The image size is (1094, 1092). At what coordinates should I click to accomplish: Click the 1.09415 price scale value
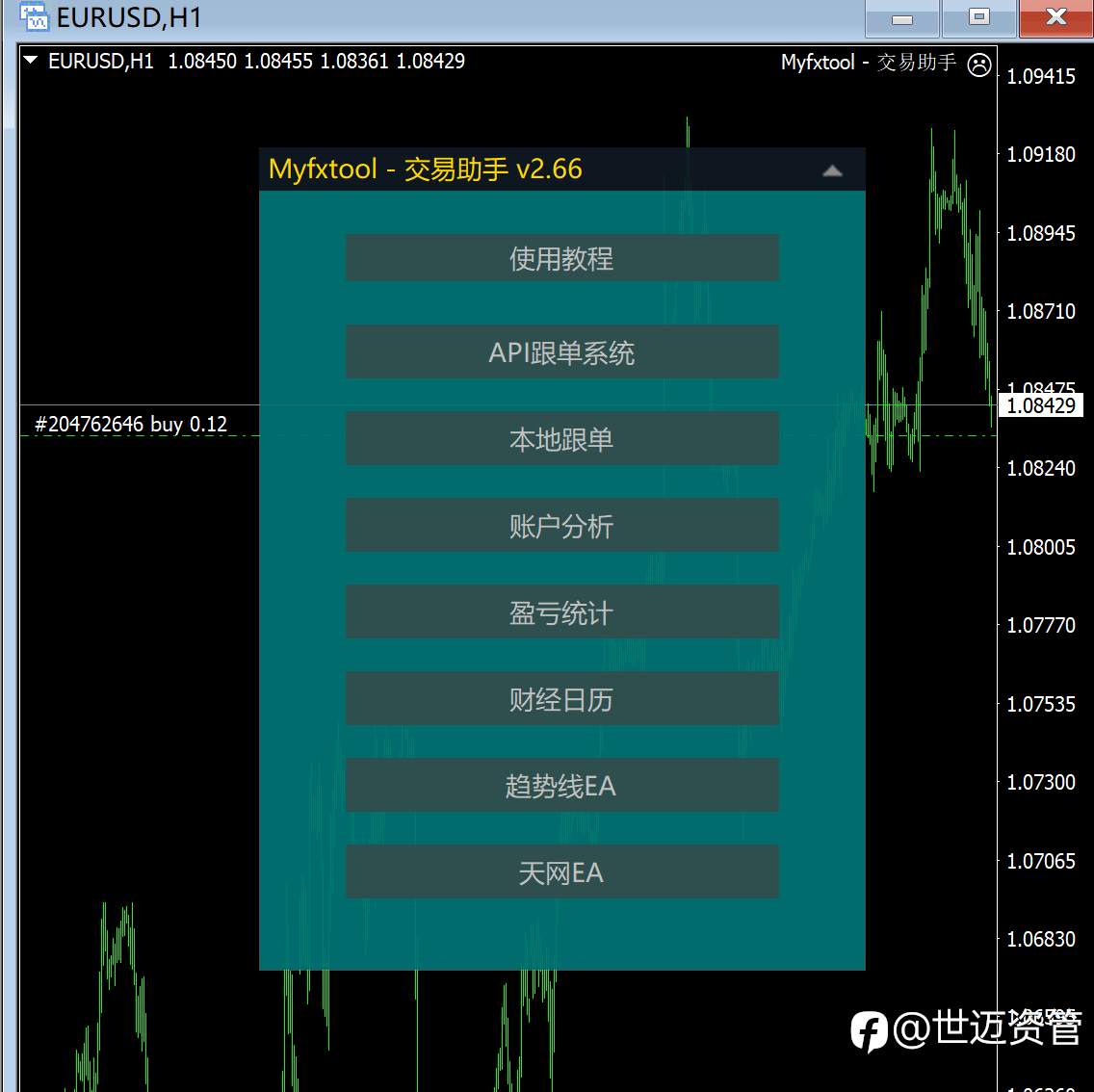[1041, 76]
